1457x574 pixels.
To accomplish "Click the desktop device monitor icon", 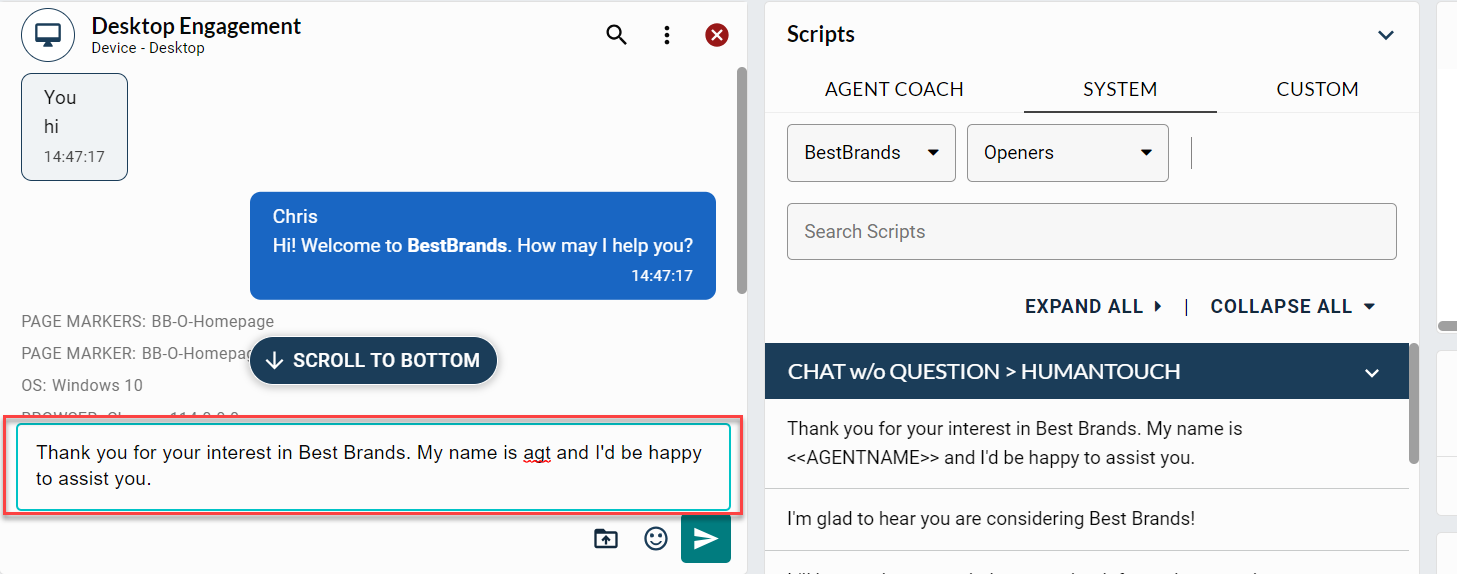I will pos(48,35).
